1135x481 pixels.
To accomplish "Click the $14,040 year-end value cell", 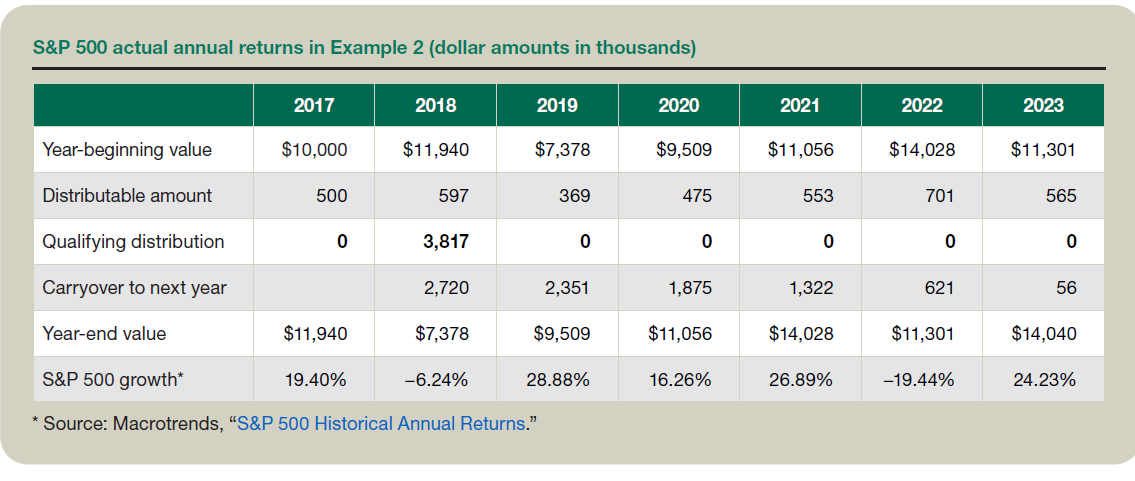I will pos(1043,334).
